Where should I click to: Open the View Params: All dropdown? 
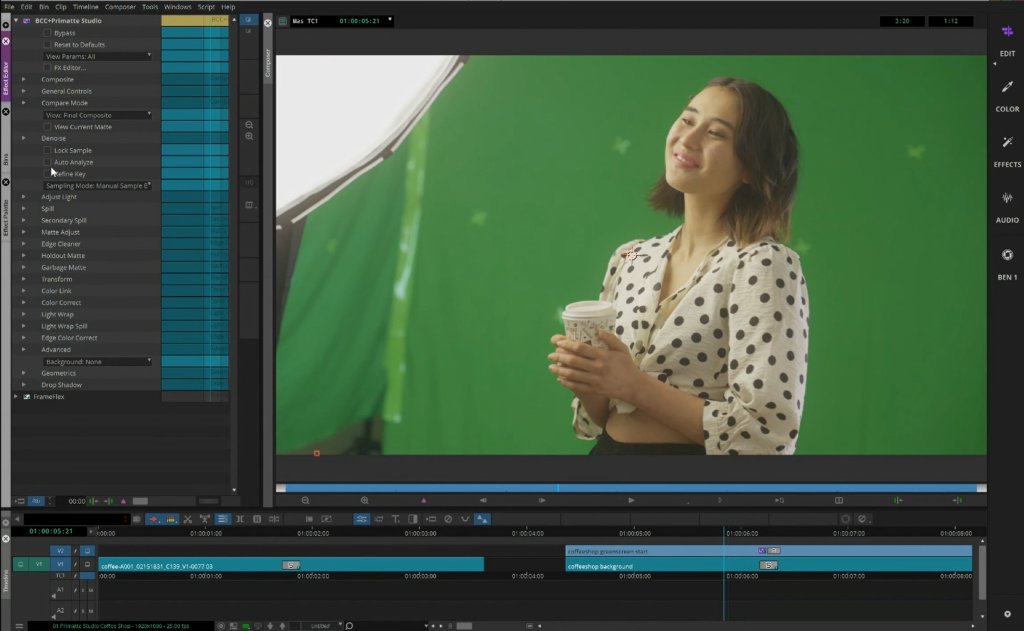click(x=97, y=56)
